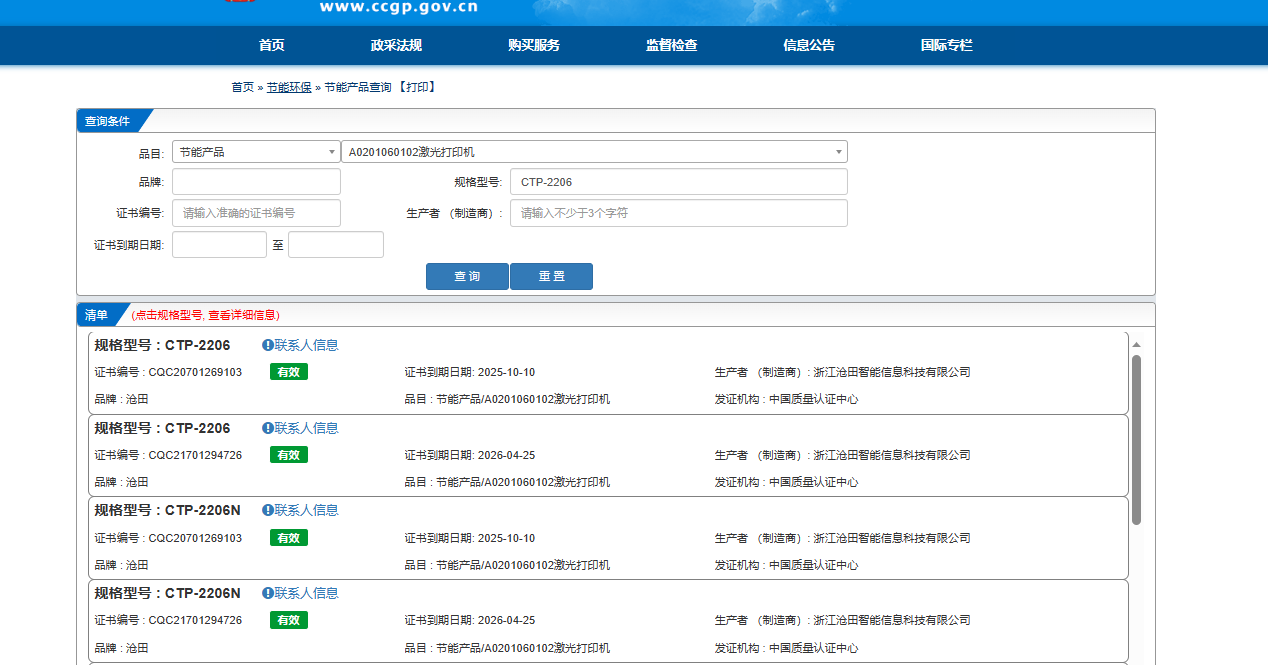Select 监督检查 navigation item

671,45
